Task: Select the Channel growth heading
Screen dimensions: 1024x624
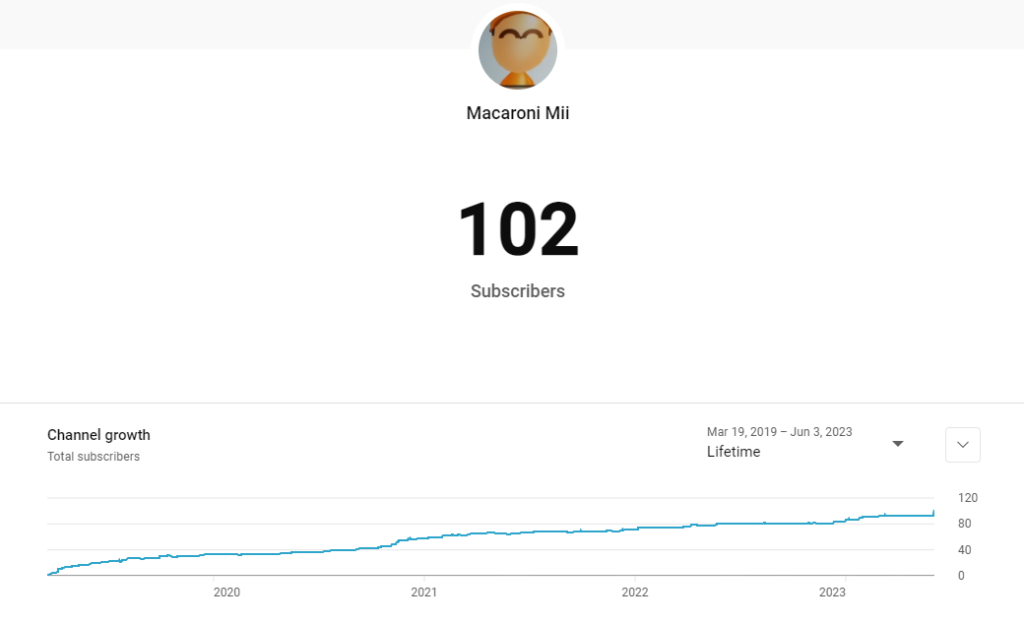Action: coord(98,435)
